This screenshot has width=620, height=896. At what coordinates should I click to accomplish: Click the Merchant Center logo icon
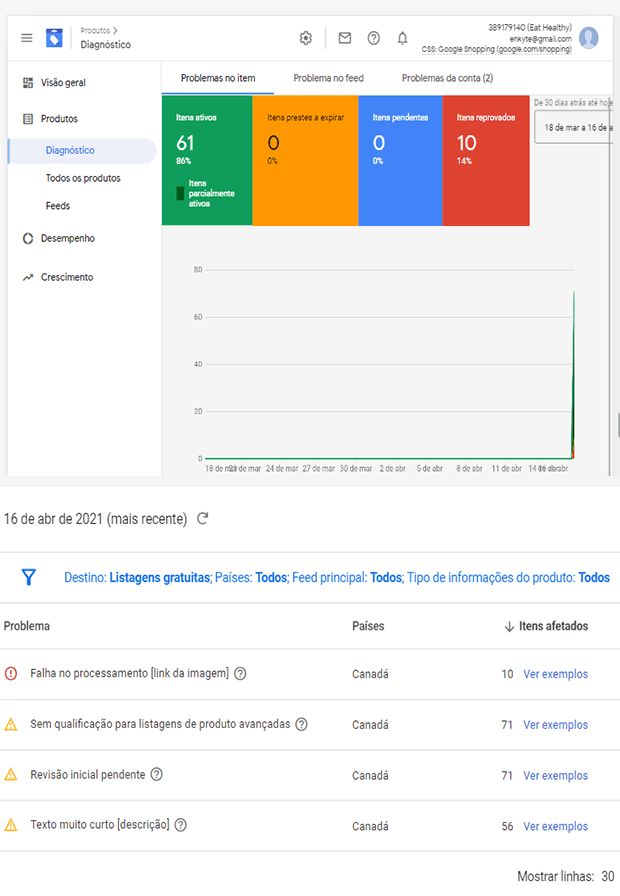tap(54, 38)
